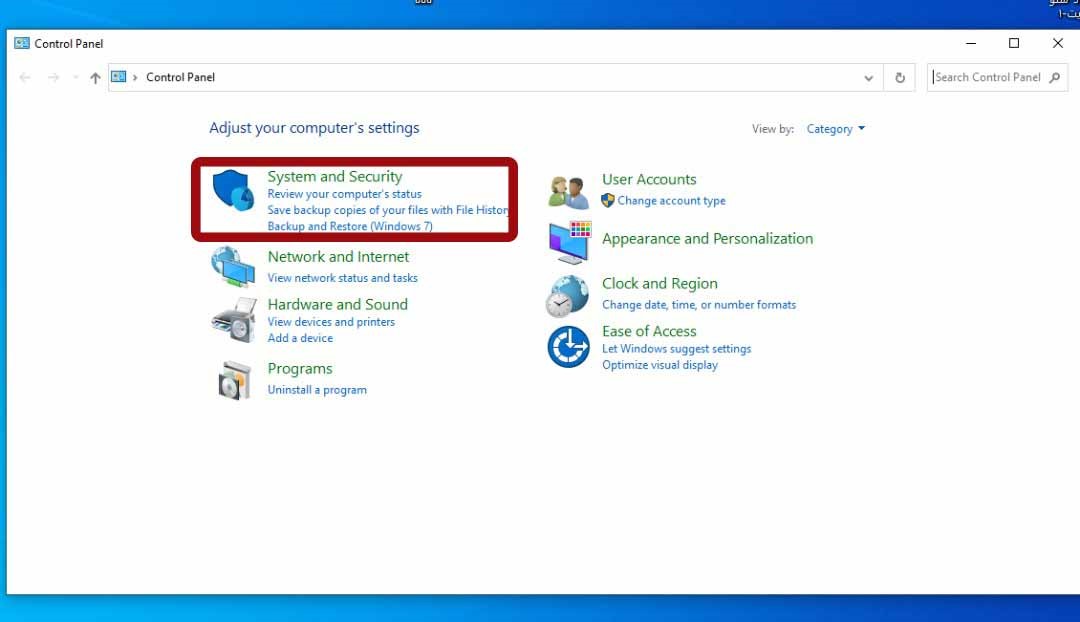Click Change date, time, or number formats

click(x=699, y=305)
